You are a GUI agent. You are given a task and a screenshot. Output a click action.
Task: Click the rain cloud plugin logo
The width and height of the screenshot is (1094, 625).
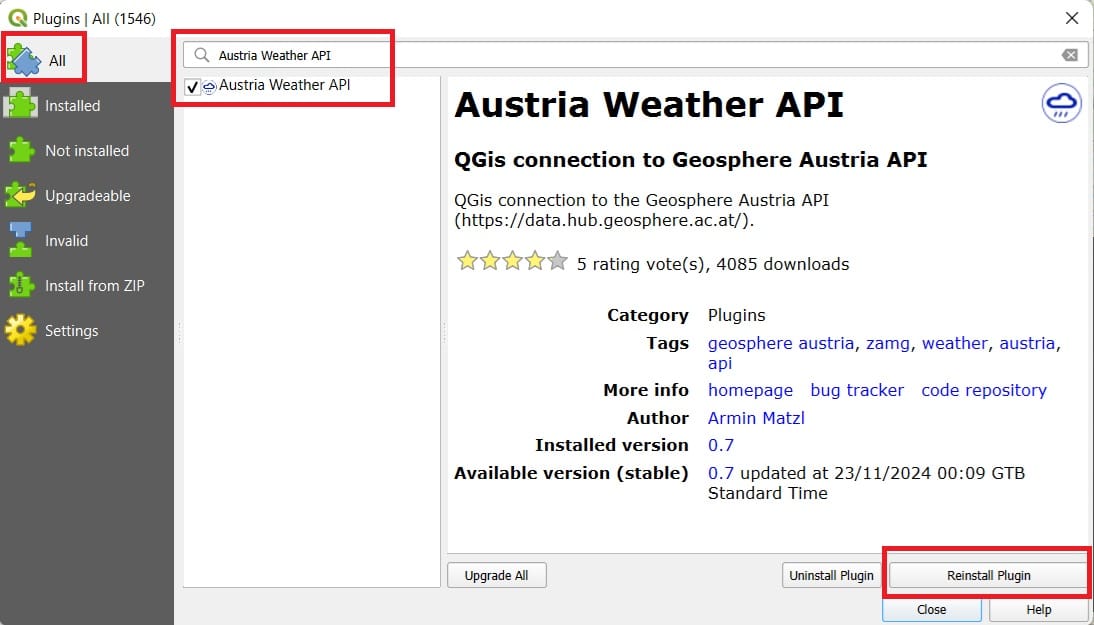click(x=1061, y=103)
